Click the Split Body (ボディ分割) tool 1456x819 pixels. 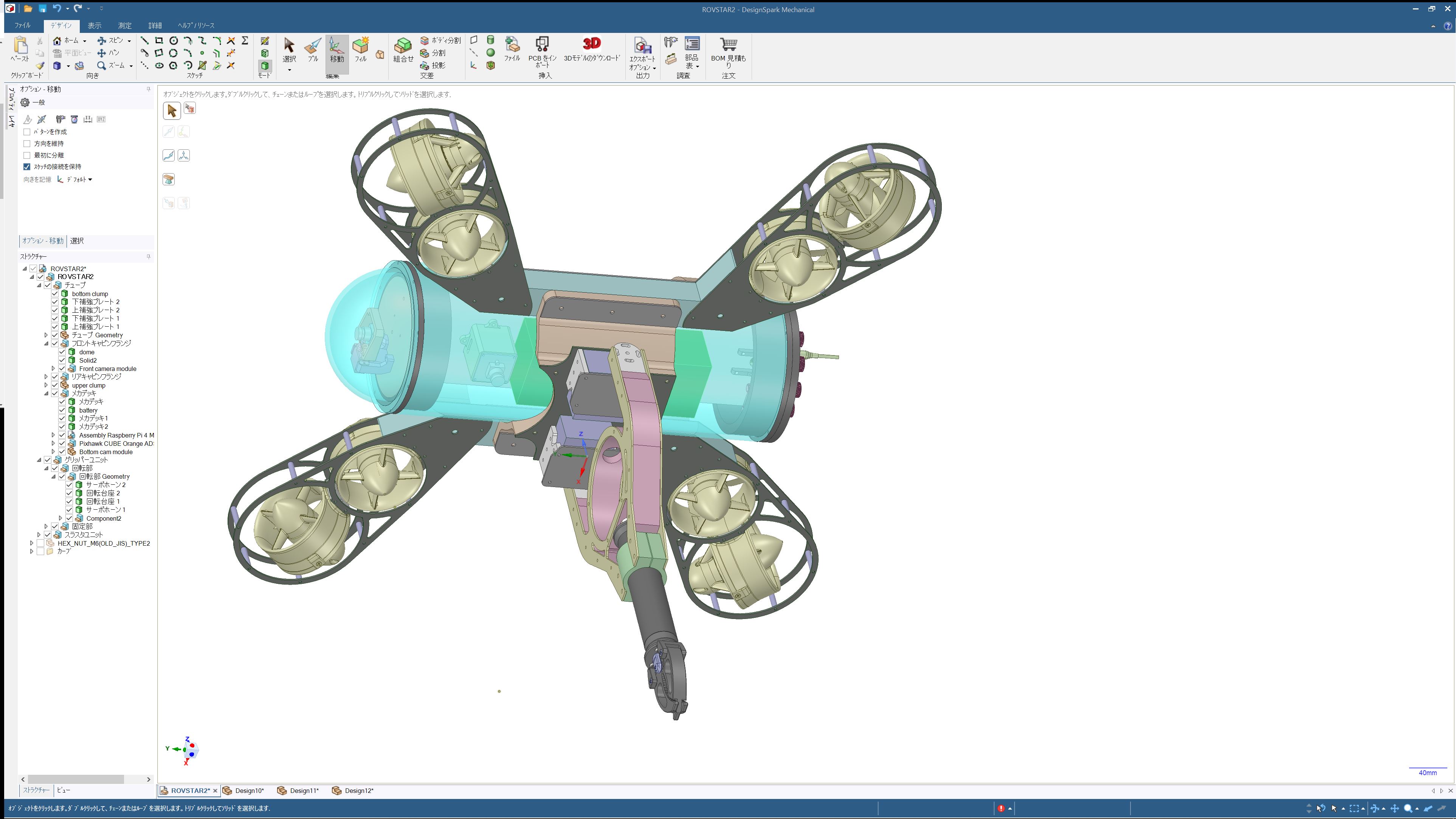pos(440,41)
